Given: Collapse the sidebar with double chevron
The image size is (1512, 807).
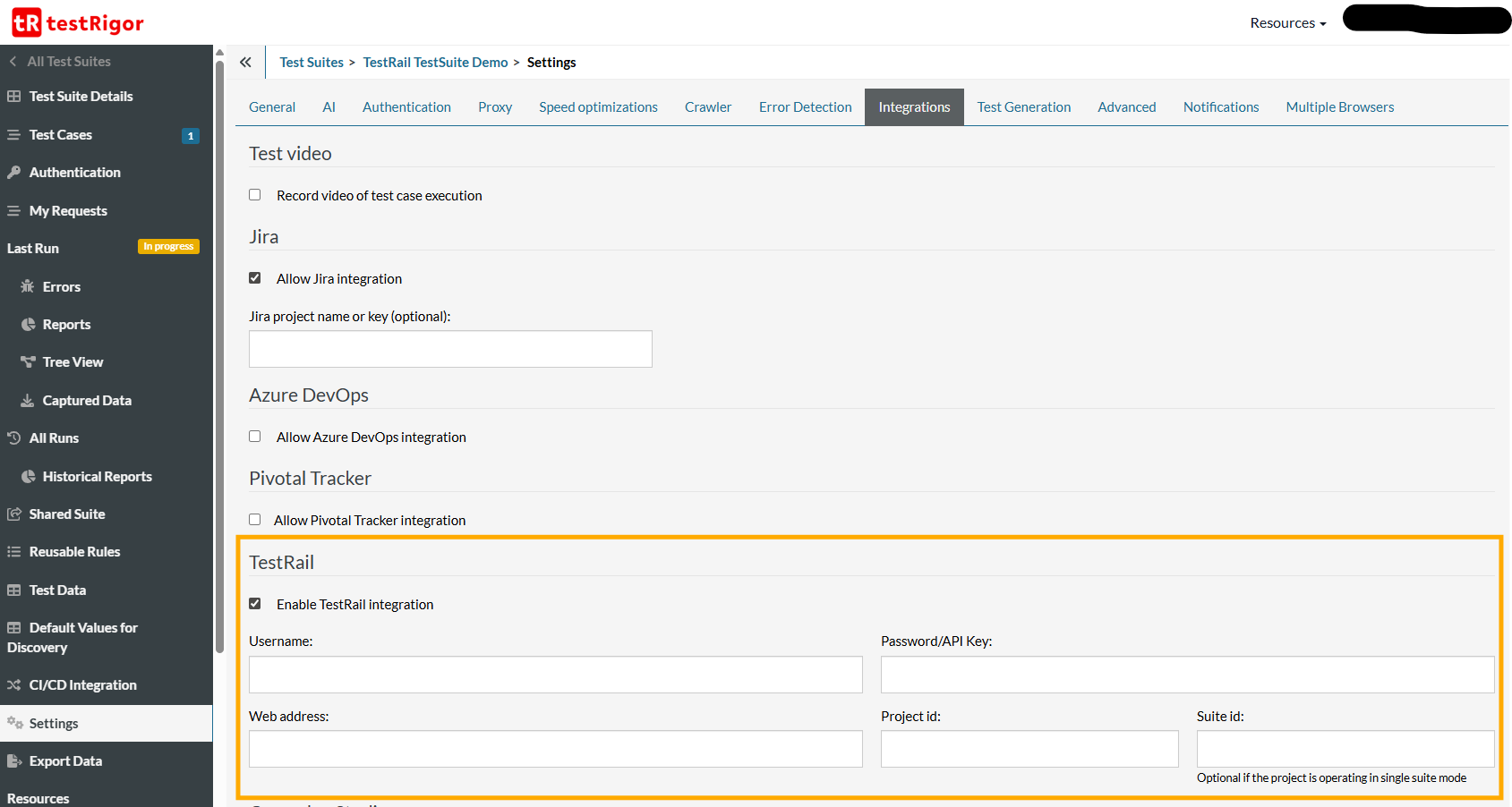Looking at the screenshot, I should pos(245,63).
